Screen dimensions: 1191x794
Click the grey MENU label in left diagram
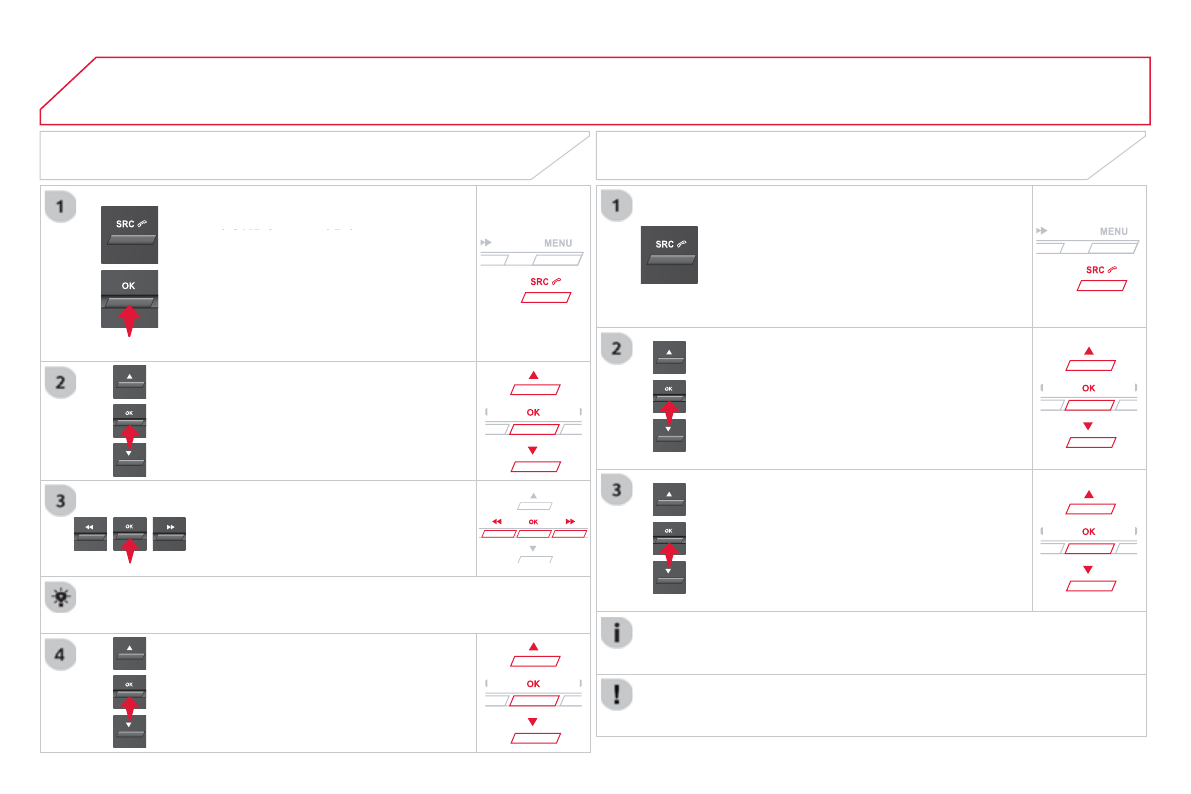point(558,243)
